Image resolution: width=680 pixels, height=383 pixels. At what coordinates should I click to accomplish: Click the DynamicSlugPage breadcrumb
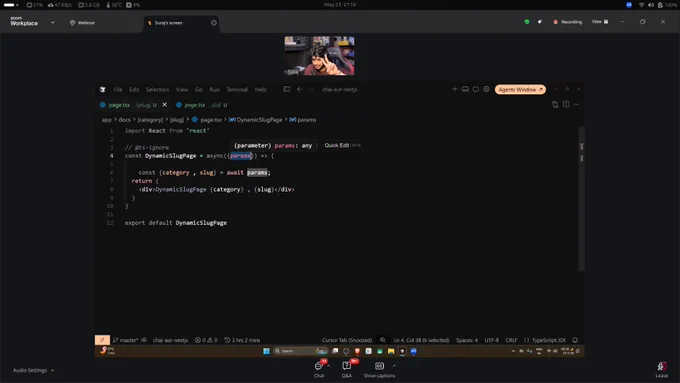255,120
